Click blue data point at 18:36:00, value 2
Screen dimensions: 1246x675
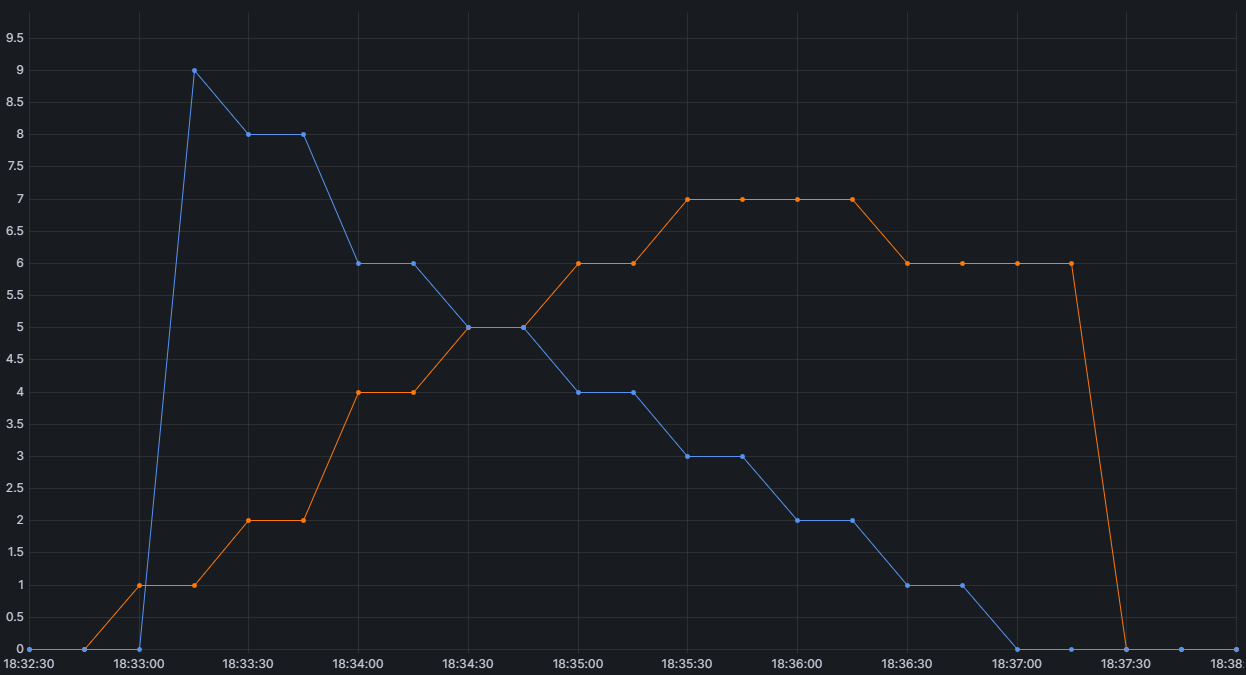pos(797,520)
